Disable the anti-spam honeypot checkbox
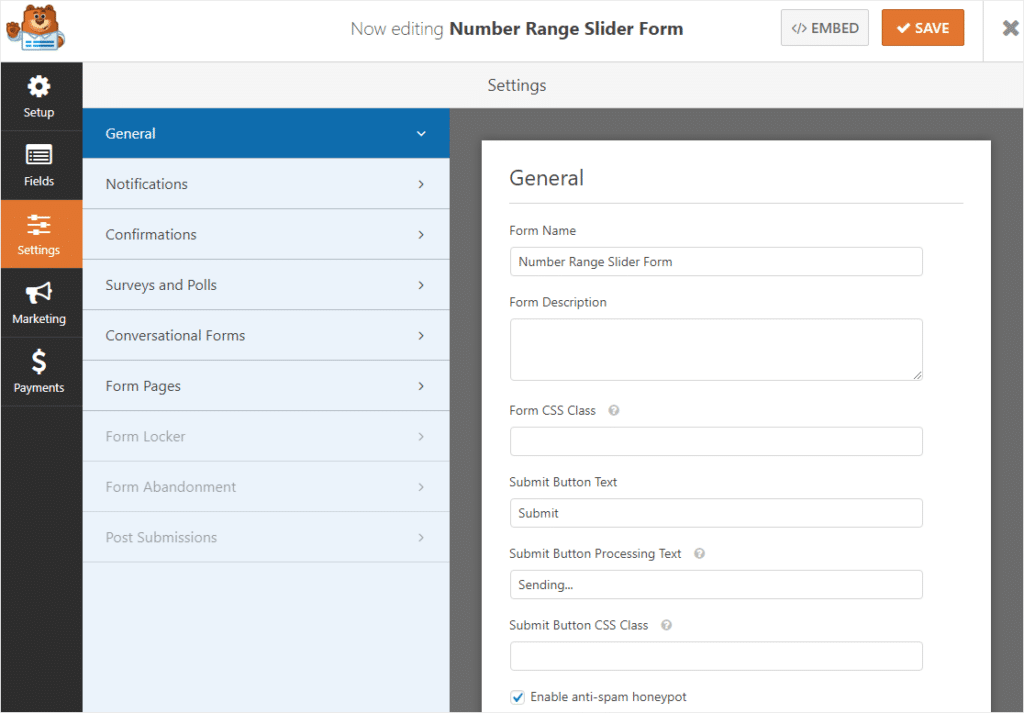 click(517, 696)
